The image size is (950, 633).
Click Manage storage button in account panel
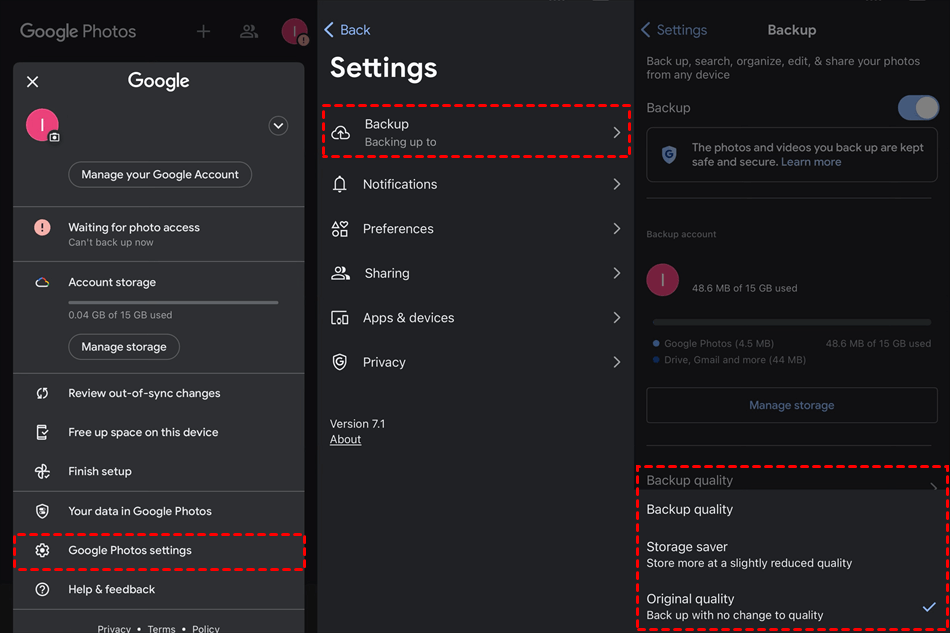tap(124, 347)
